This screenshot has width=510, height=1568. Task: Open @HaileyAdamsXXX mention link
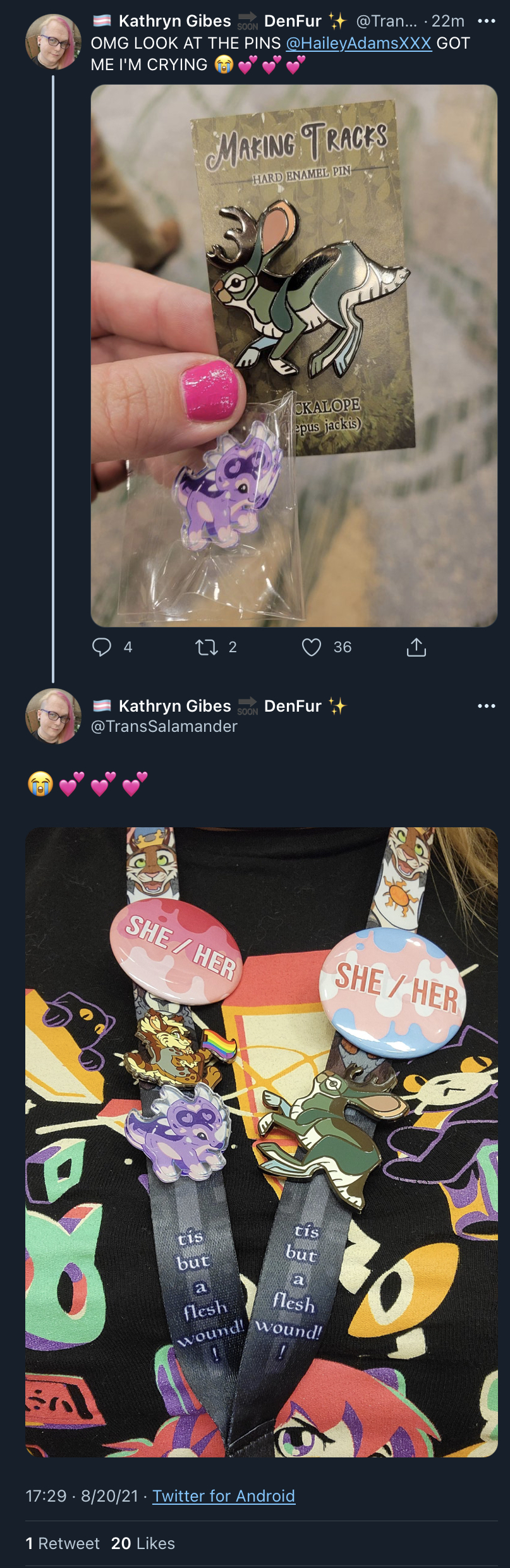tap(359, 44)
